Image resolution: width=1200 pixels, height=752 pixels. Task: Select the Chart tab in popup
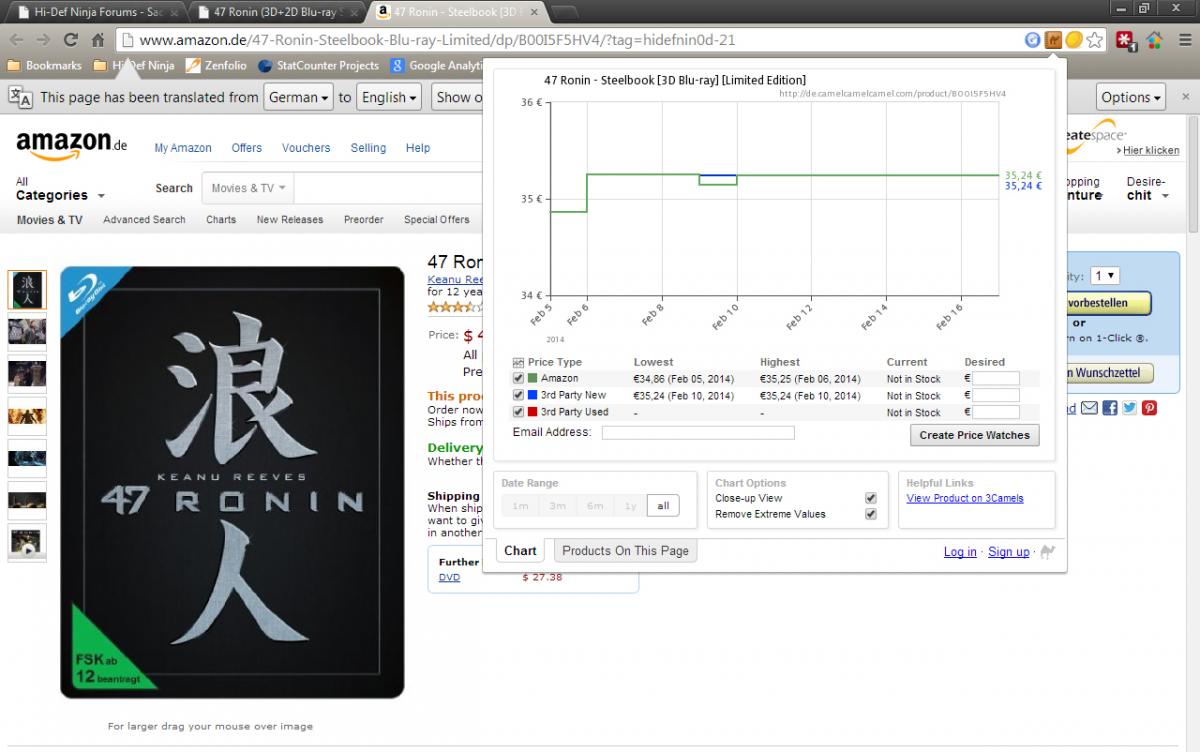[520, 550]
